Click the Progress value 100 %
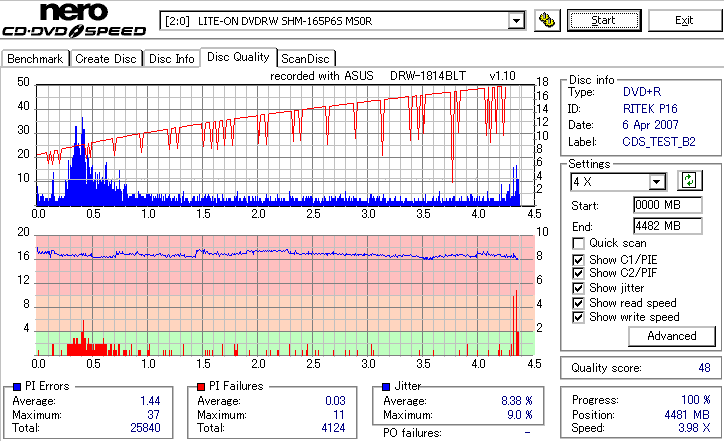 pos(696,400)
